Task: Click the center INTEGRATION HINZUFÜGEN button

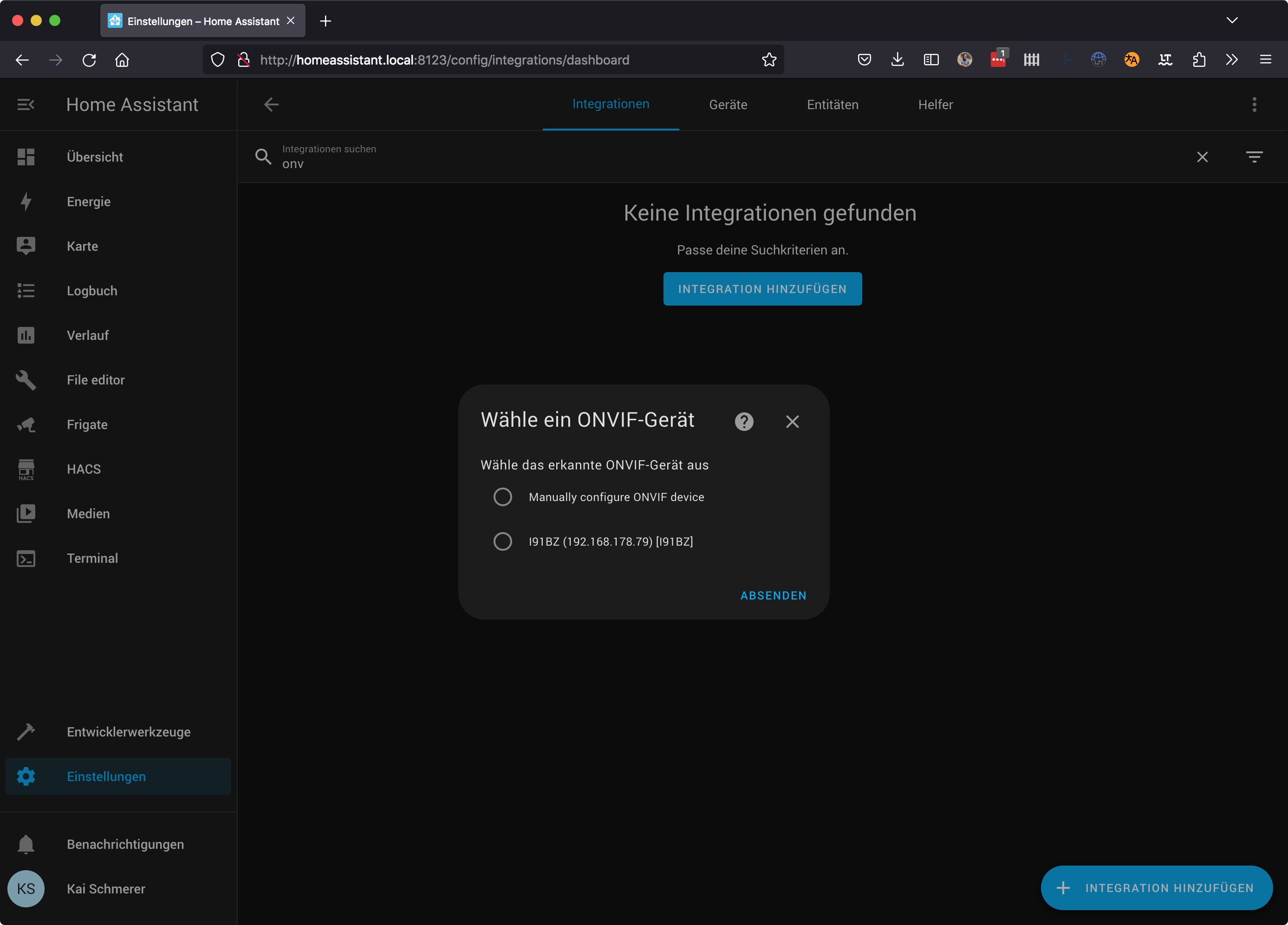Action: point(762,289)
